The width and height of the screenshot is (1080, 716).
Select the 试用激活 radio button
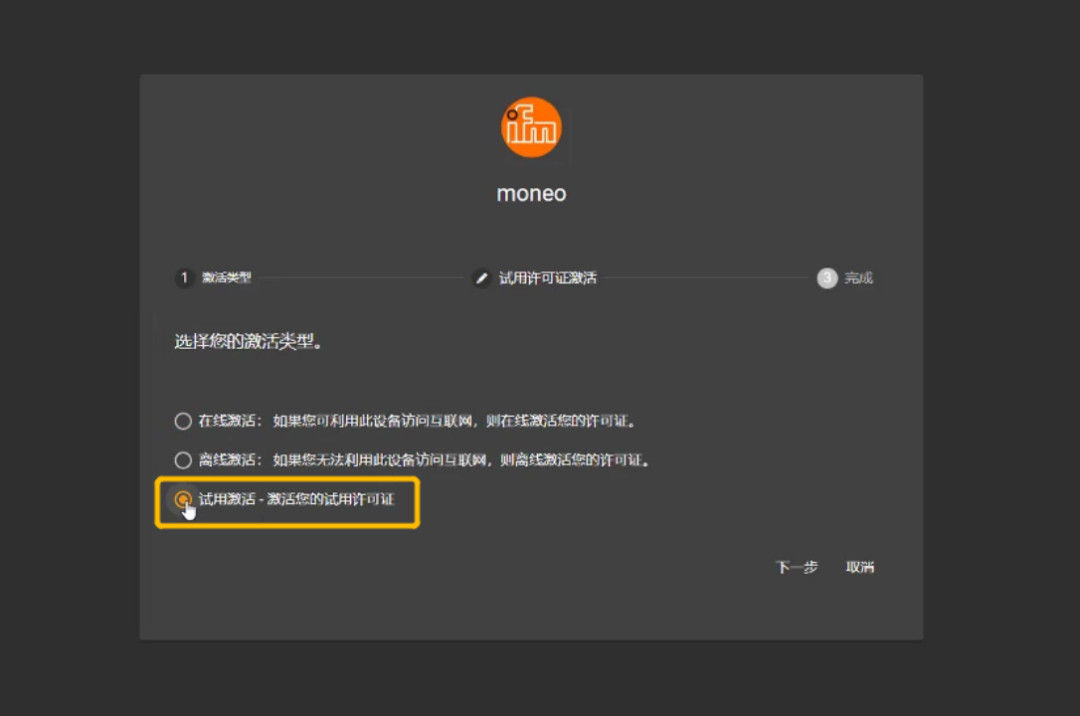coord(183,499)
